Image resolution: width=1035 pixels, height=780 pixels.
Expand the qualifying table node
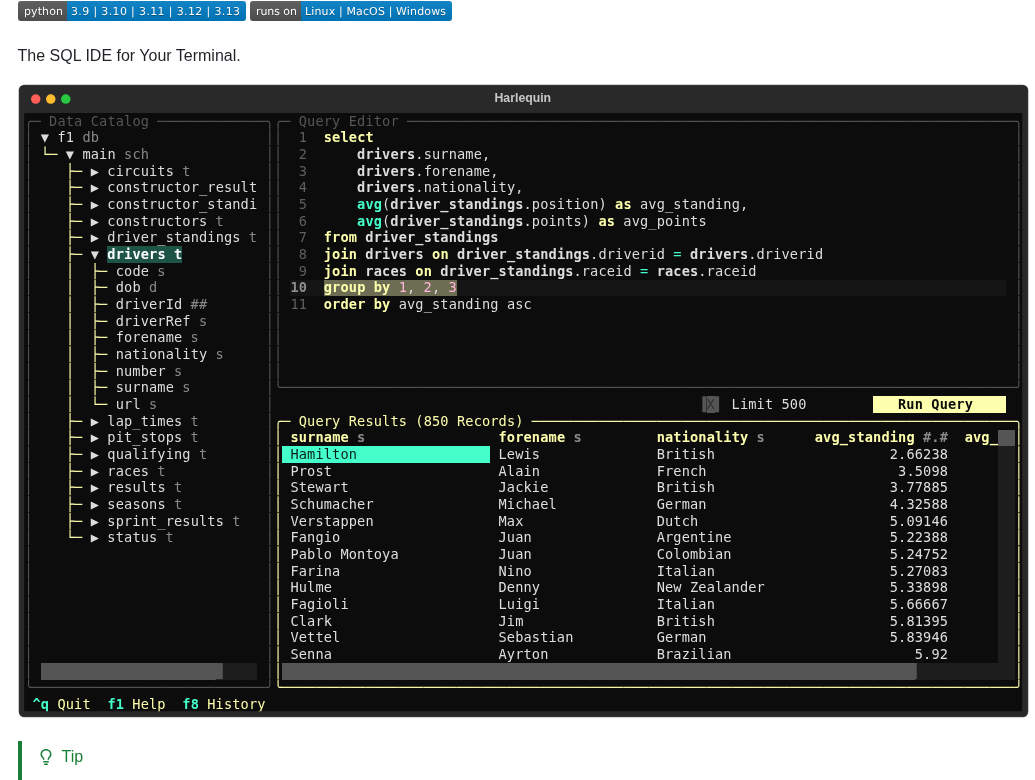[x=95, y=455]
